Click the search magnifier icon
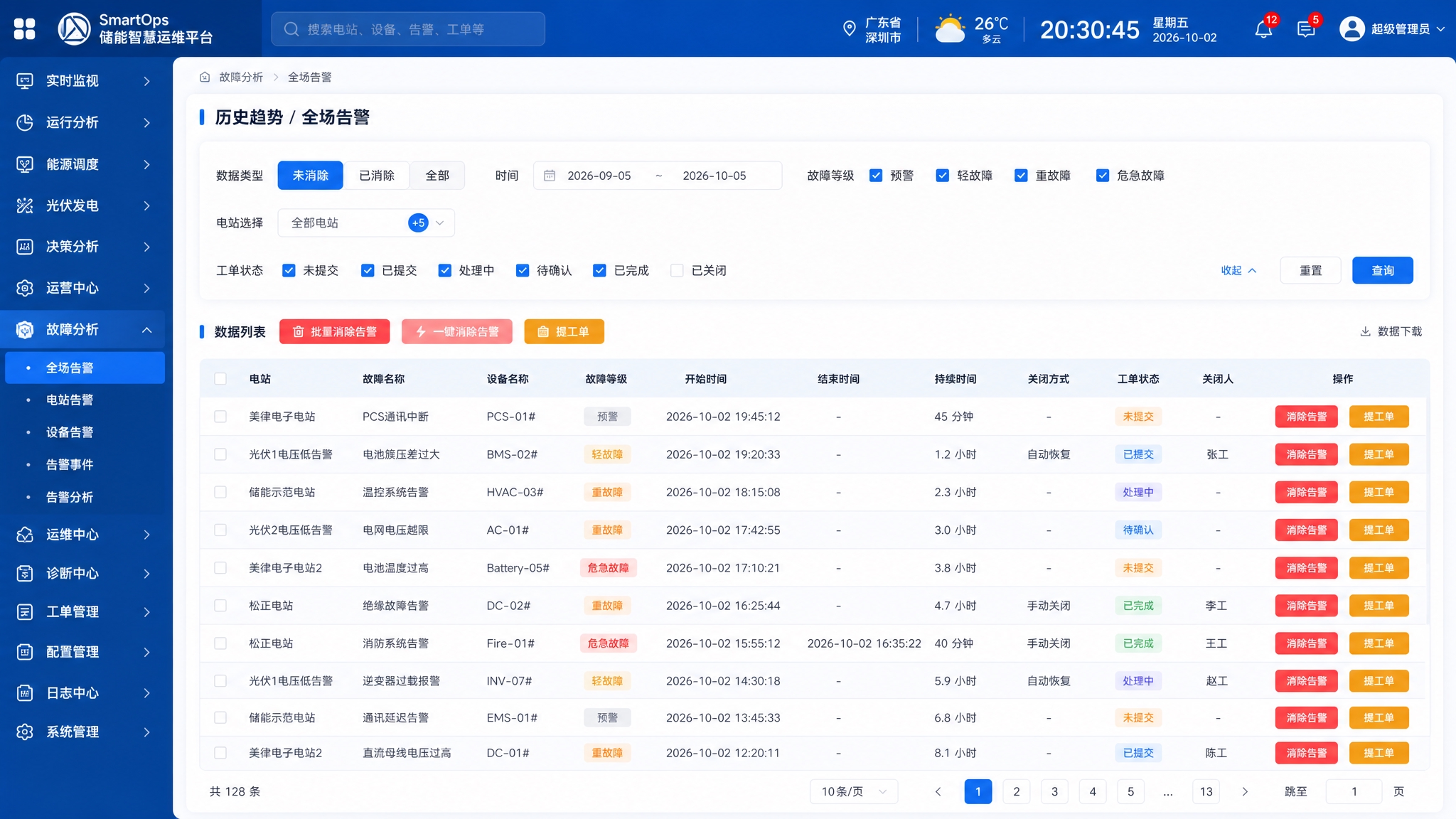Screen dimensions: 1456x819 point(291,29)
